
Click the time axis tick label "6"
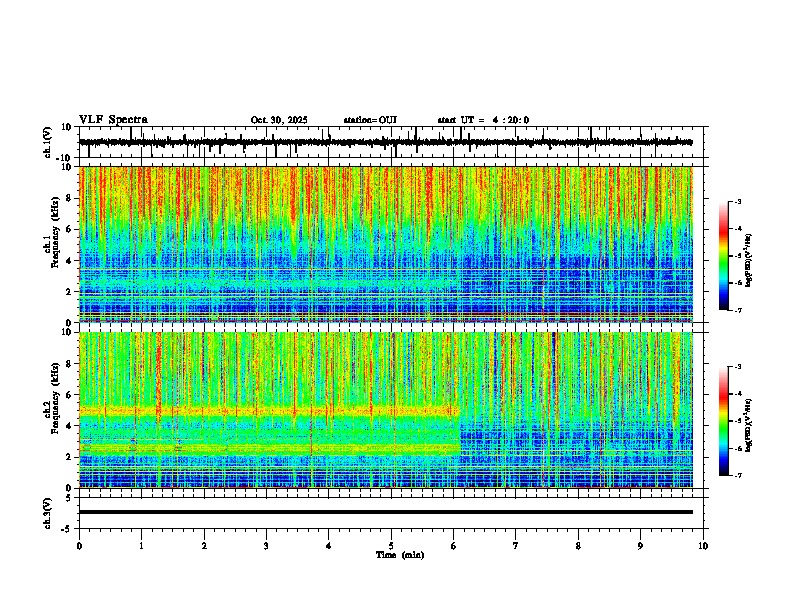pyautogui.click(x=453, y=546)
